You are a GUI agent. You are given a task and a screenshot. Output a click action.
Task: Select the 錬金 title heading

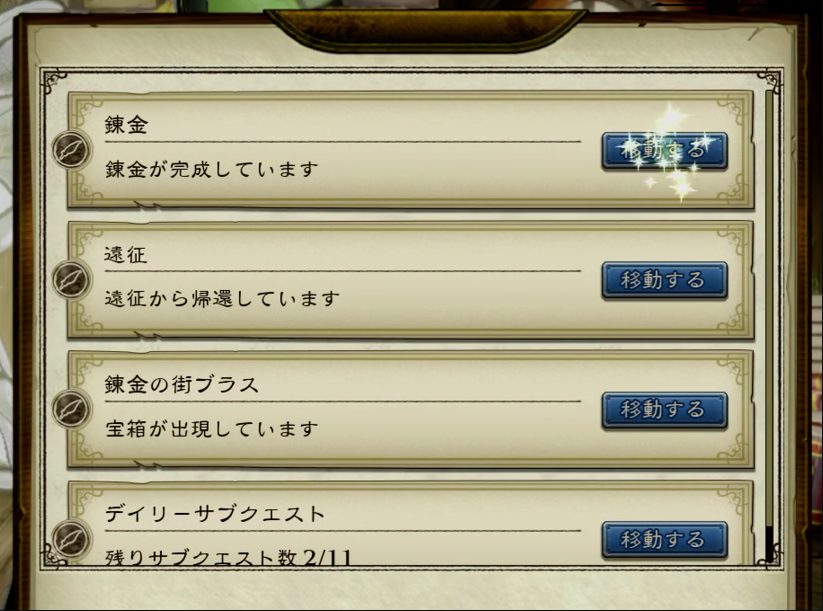pyautogui.click(x=126, y=125)
